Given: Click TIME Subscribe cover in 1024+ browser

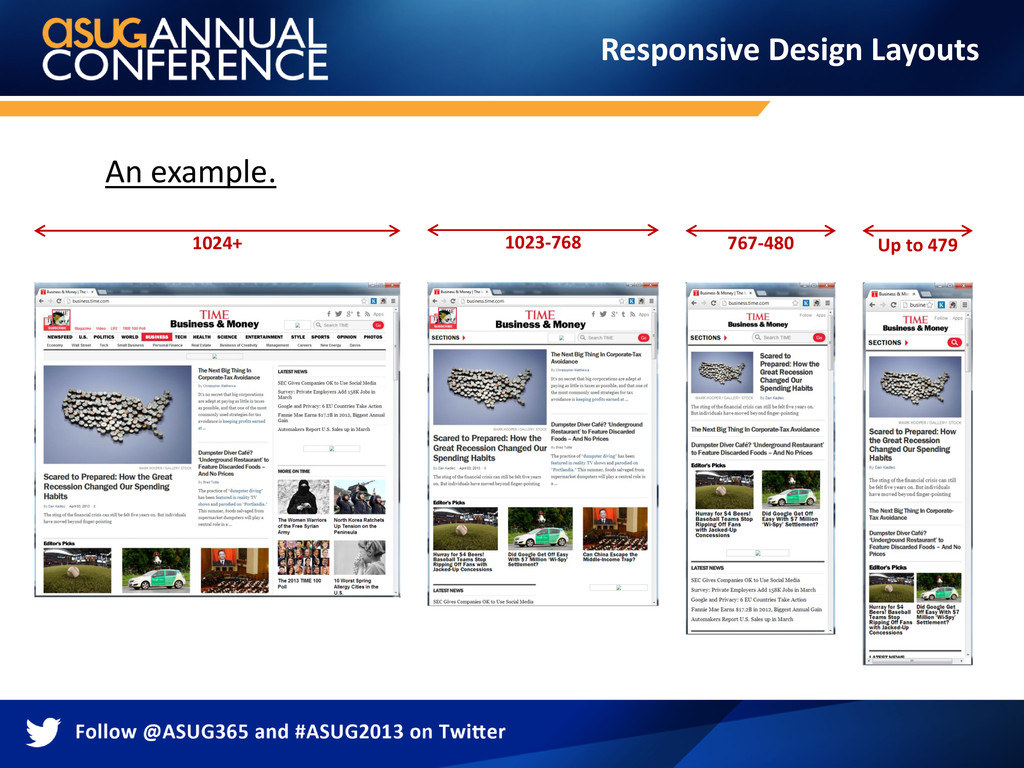Looking at the screenshot, I should coord(57,320).
